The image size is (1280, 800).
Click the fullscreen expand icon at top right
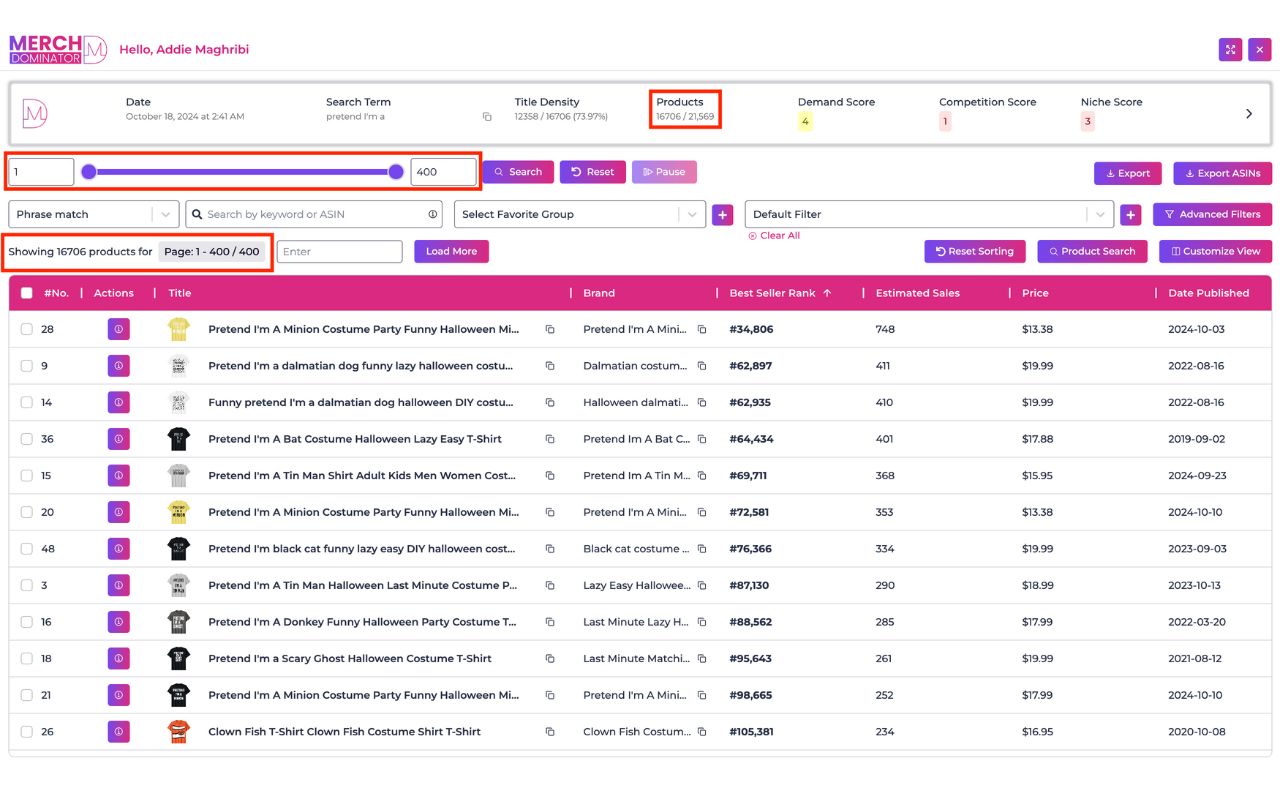click(x=1230, y=49)
